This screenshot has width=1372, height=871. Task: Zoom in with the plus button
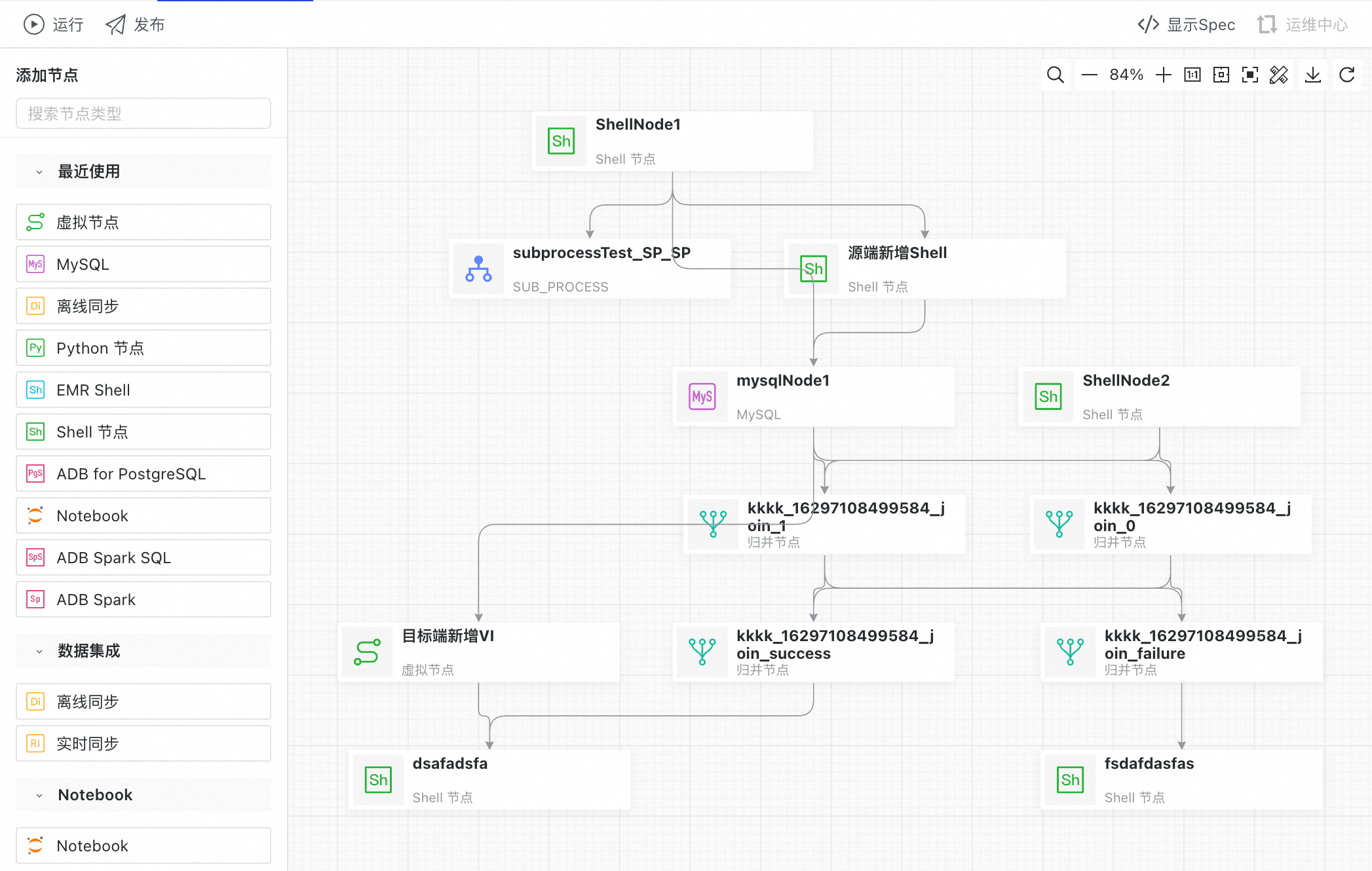pyautogui.click(x=1163, y=75)
